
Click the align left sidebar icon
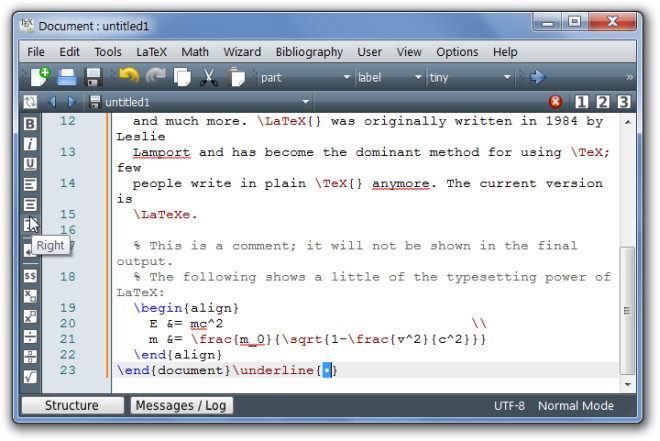coord(30,184)
